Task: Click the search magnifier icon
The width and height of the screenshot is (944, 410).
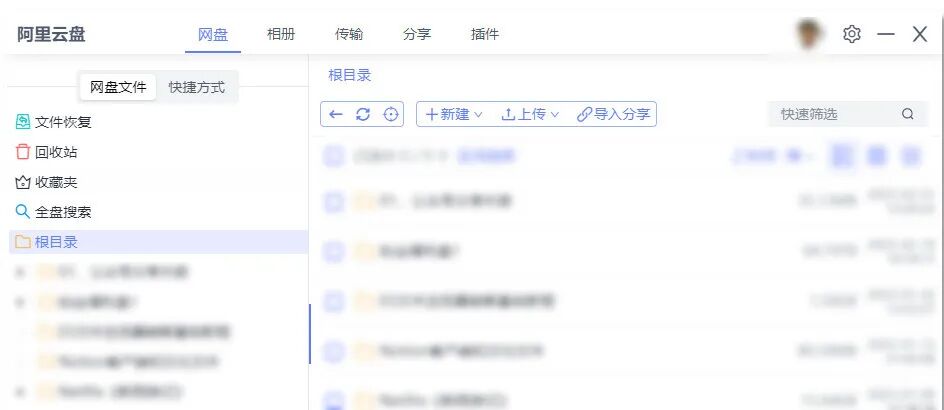Action: click(908, 114)
